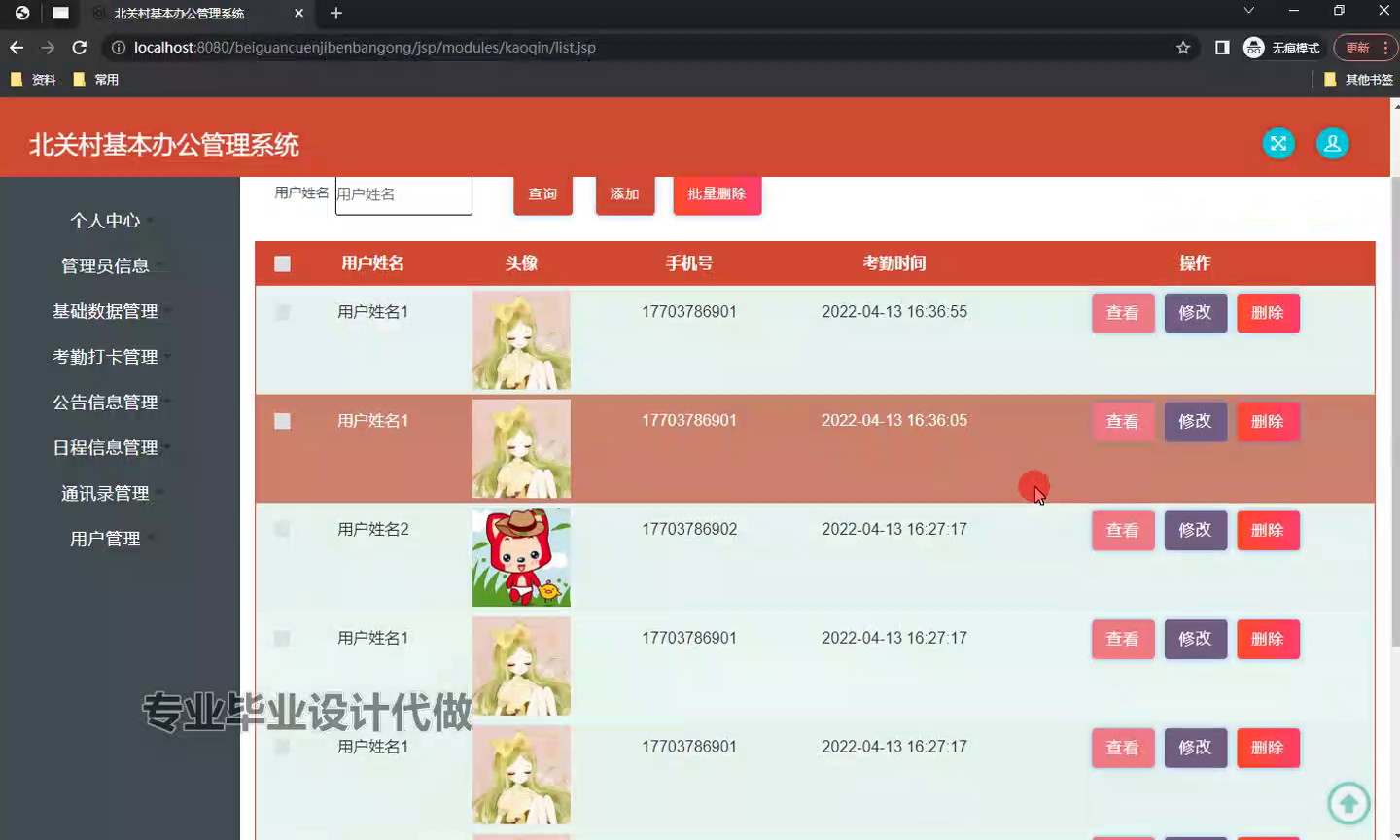Expand 考勤打卡管理 sidebar menu
Image resolution: width=1400 pixels, height=840 pixels.
(x=105, y=357)
